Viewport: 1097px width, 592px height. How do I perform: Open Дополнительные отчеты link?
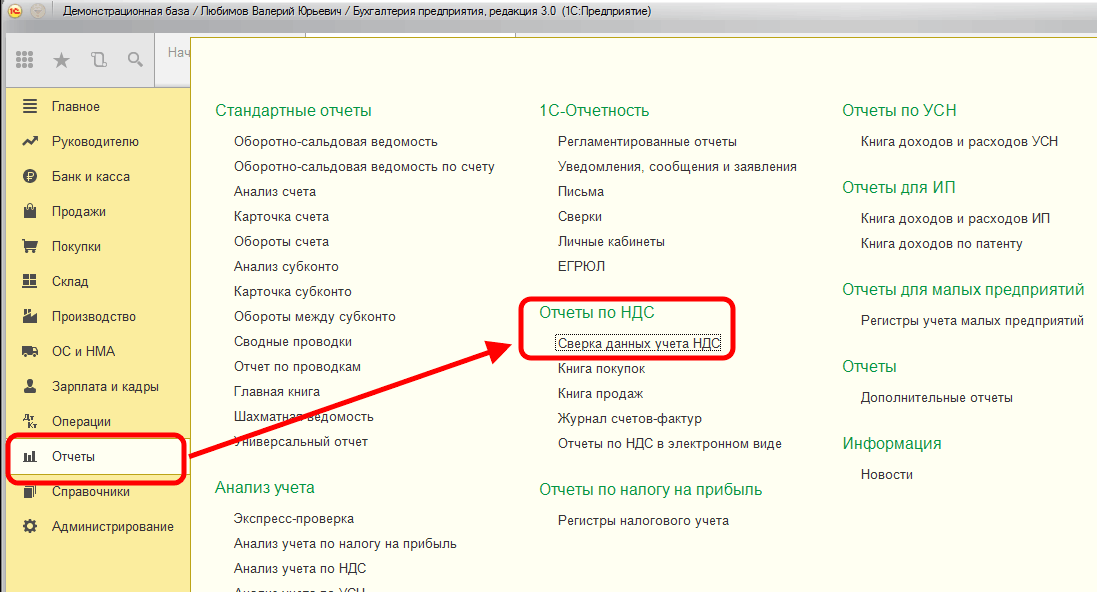(x=937, y=397)
